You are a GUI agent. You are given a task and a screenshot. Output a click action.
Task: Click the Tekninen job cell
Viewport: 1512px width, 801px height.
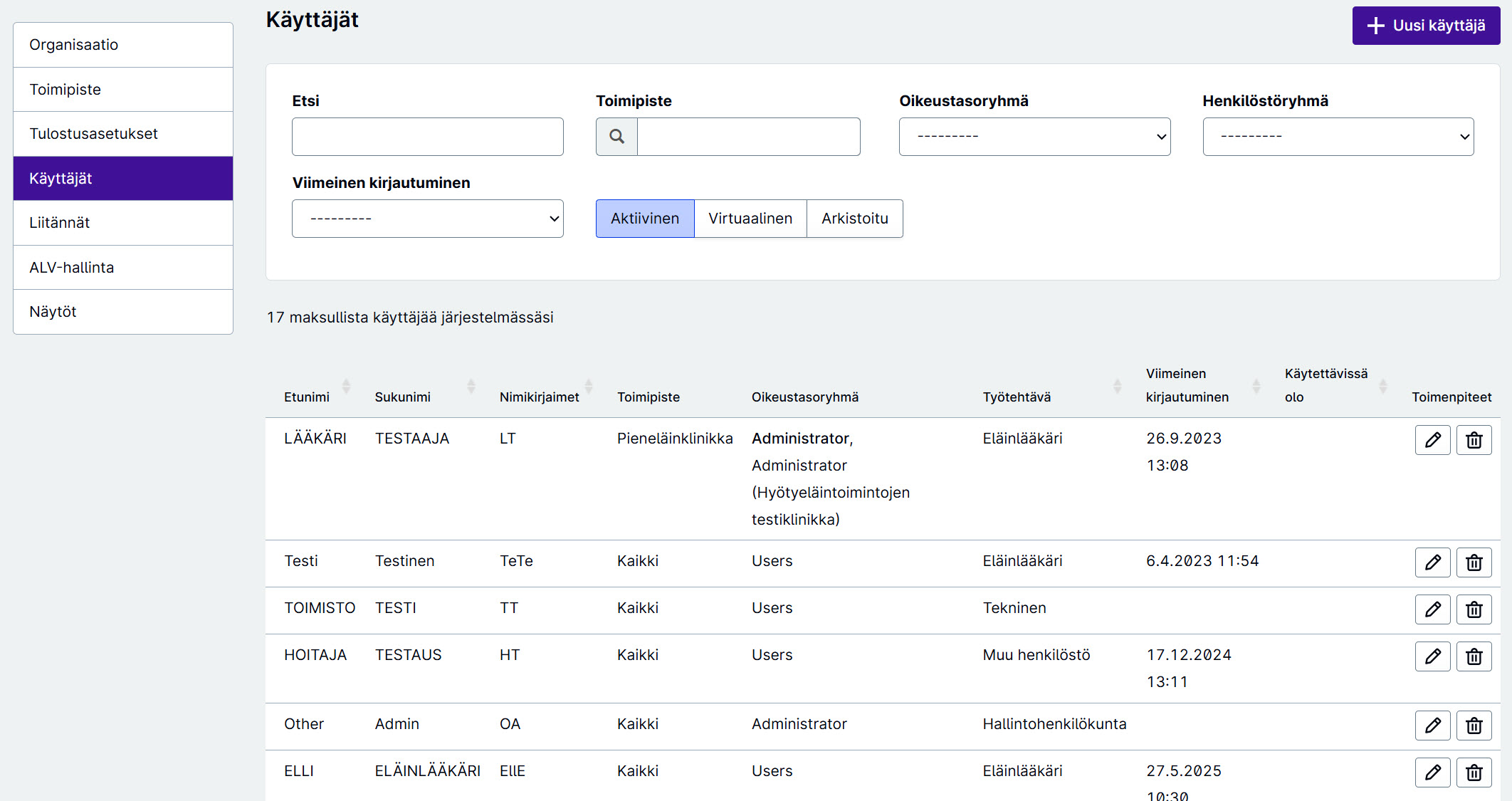tap(1014, 608)
